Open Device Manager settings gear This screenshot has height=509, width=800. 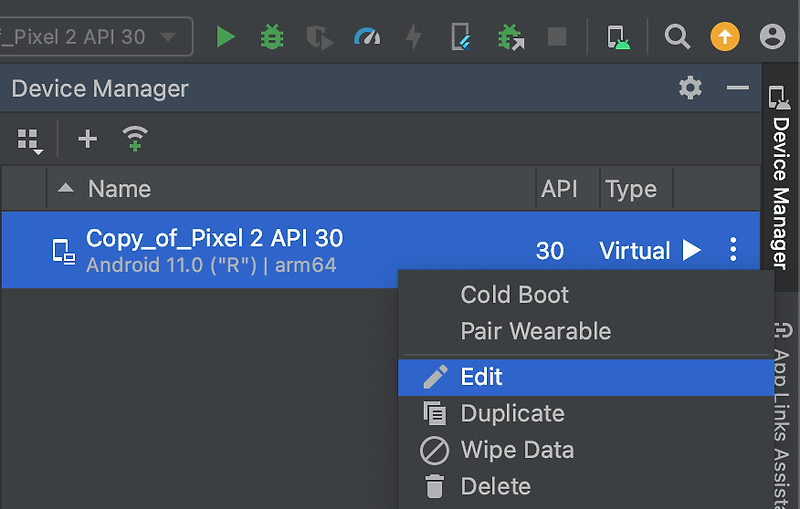pyautogui.click(x=690, y=88)
